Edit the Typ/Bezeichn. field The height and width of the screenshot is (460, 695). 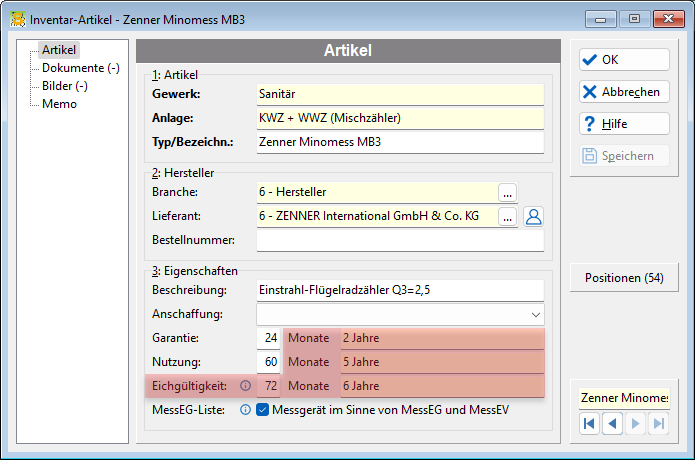pos(400,142)
